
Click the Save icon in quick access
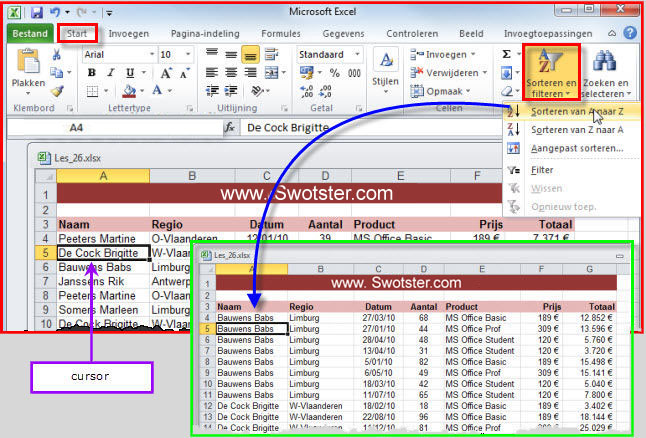[37, 12]
